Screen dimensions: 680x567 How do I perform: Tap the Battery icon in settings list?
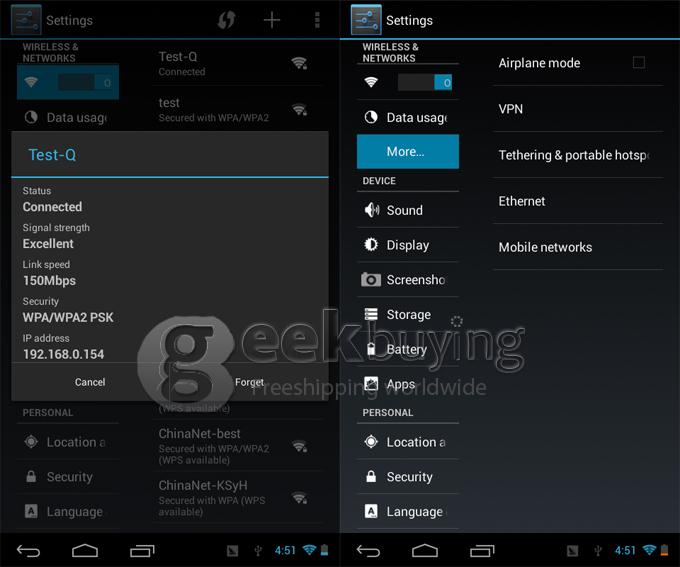pyautogui.click(x=371, y=349)
